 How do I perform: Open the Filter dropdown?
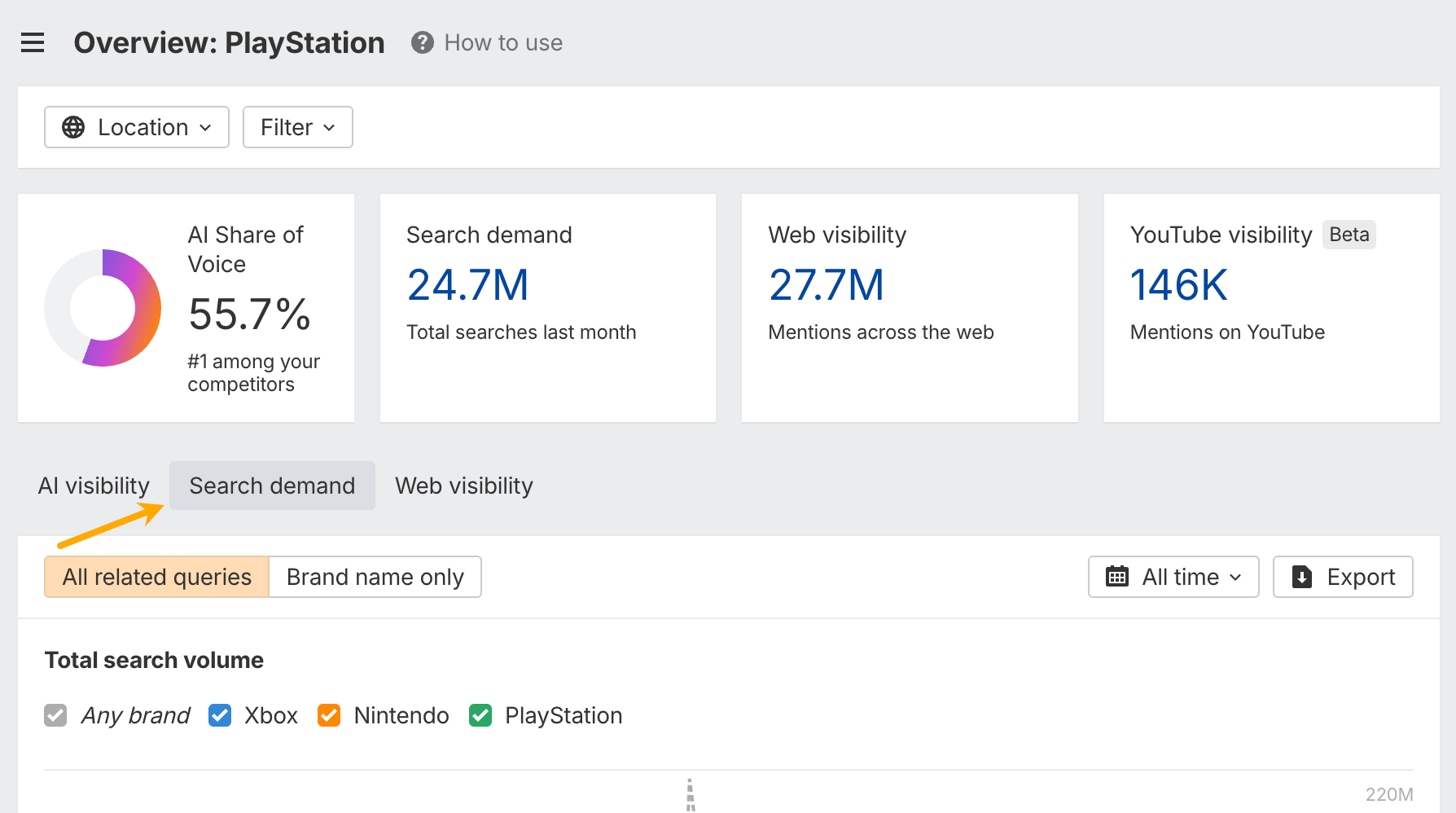297,127
